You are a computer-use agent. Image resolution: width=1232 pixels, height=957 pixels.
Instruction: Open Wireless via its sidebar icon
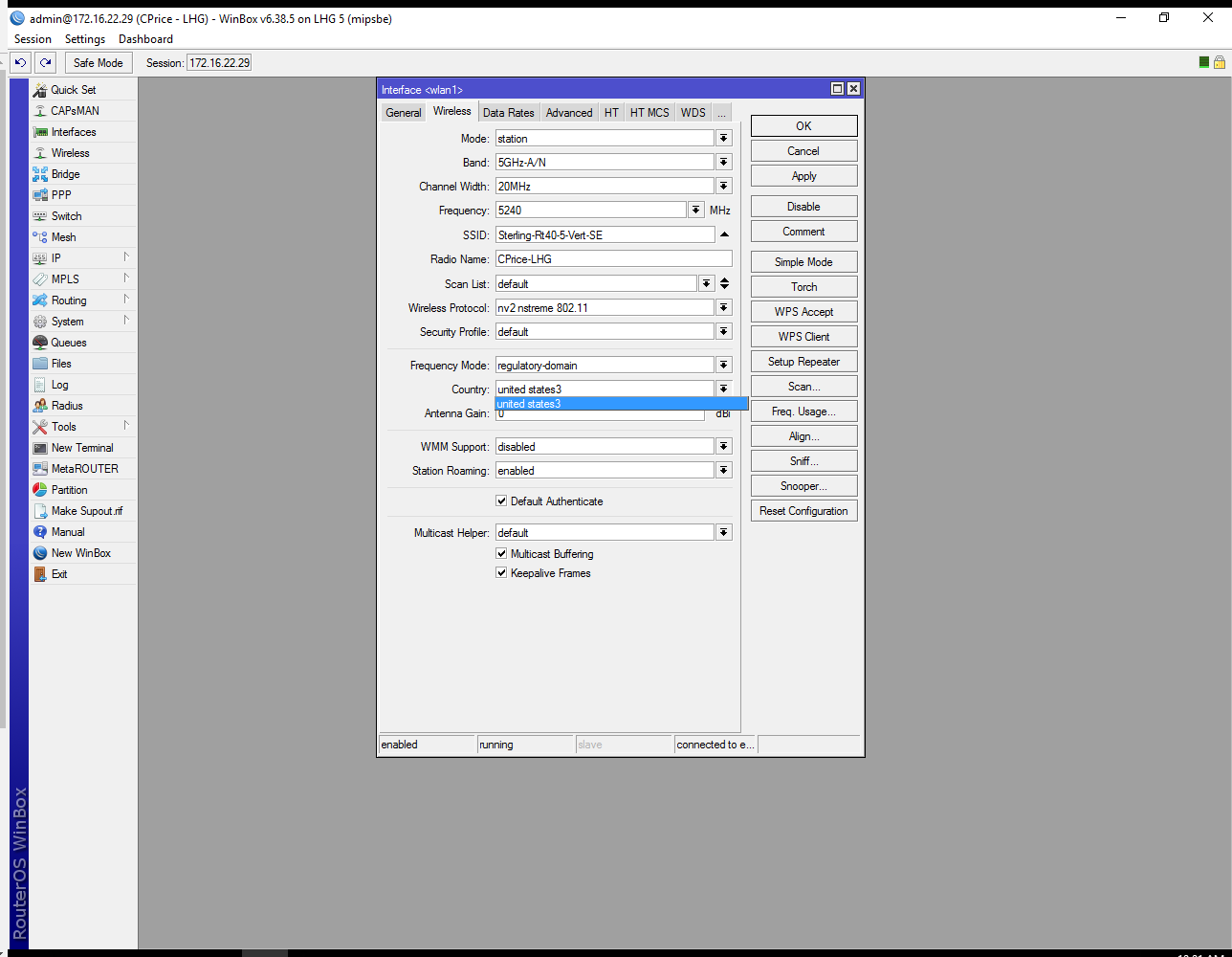(x=40, y=153)
